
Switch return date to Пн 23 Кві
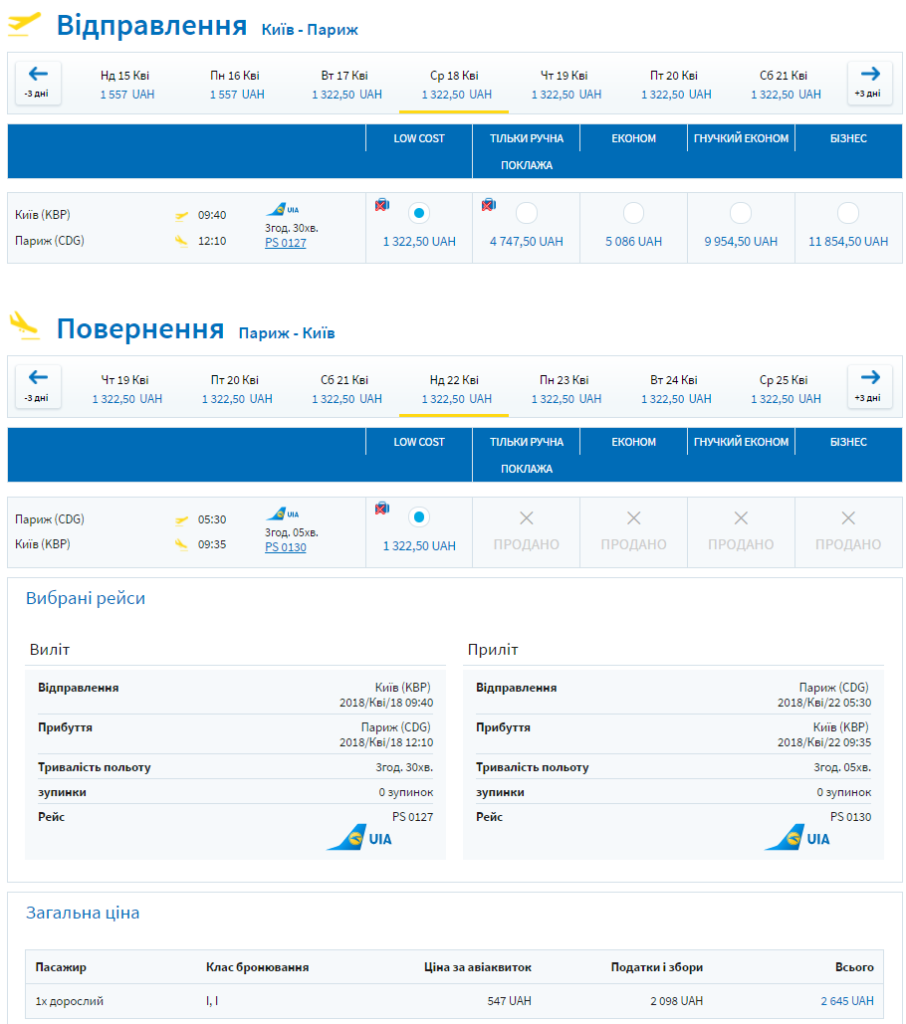pyautogui.click(x=566, y=389)
